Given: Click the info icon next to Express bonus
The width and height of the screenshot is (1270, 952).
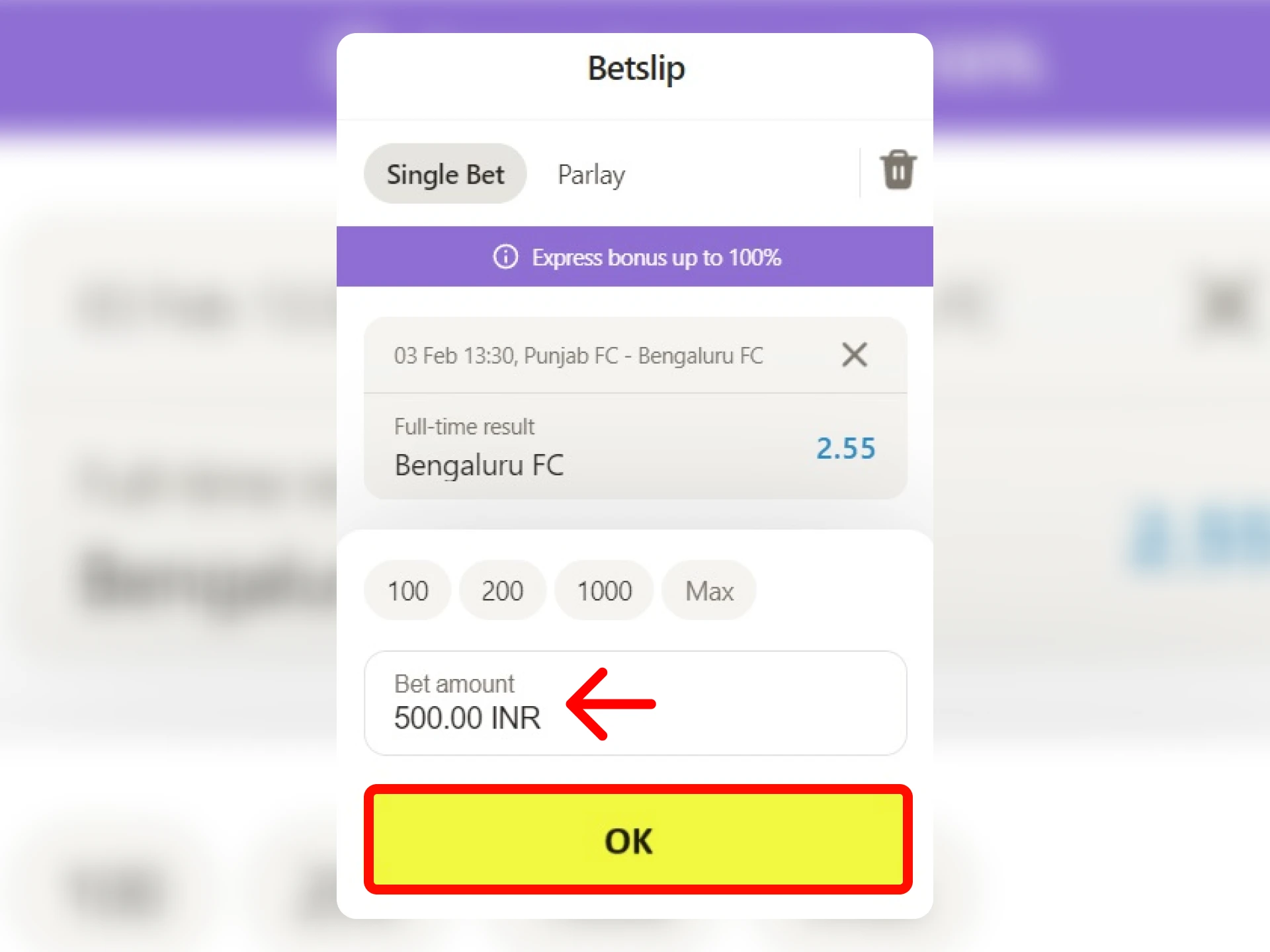Looking at the screenshot, I should tap(505, 258).
